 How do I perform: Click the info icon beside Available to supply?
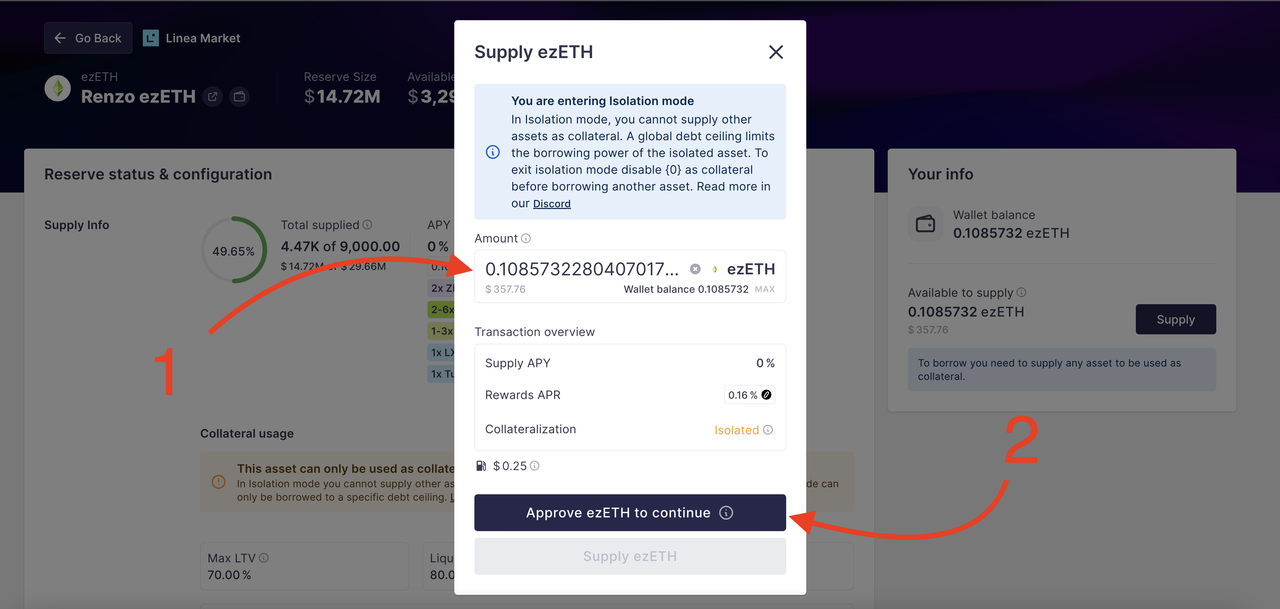pyautogui.click(x=1021, y=293)
